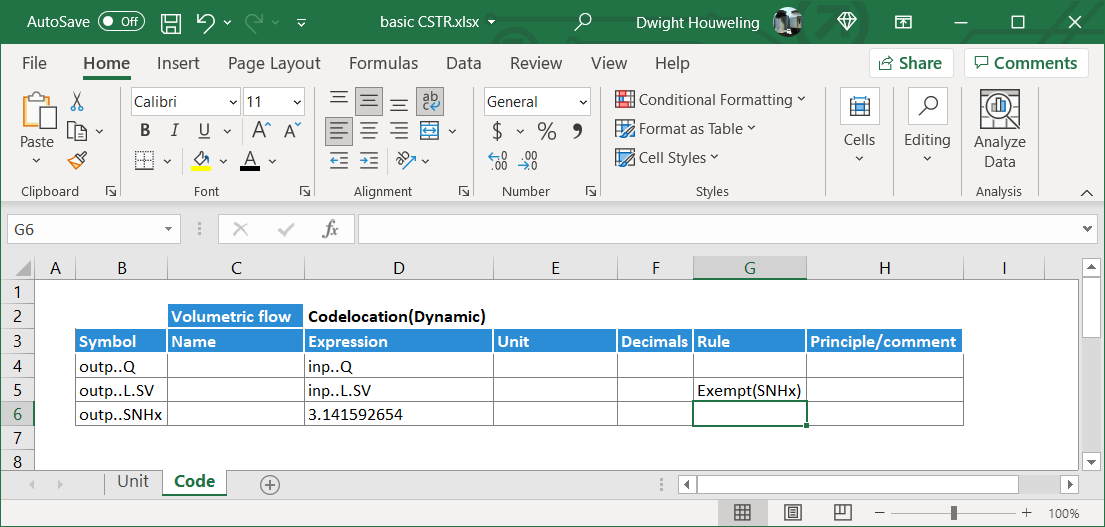Click the Insert Function fx icon
The height and width of the screenshot is (527, 1105).
pos(330,229)
